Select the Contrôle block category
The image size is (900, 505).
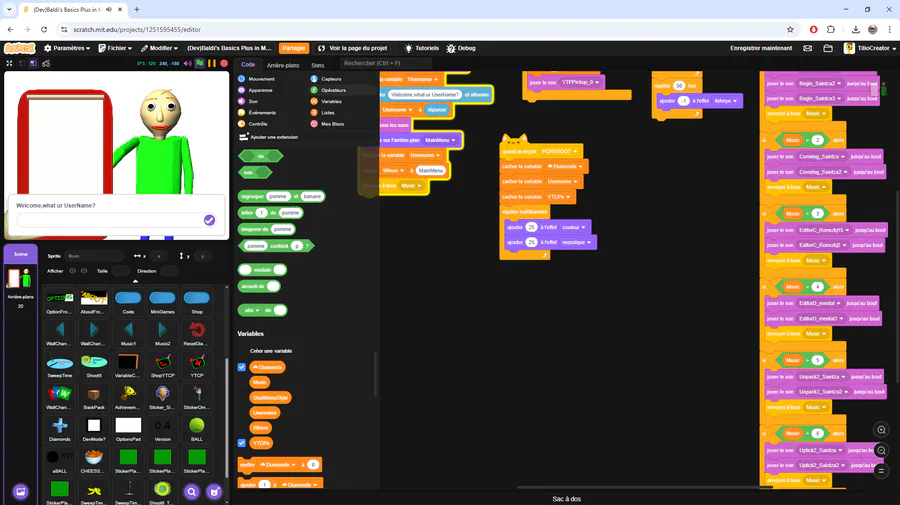tap(253, 123)
